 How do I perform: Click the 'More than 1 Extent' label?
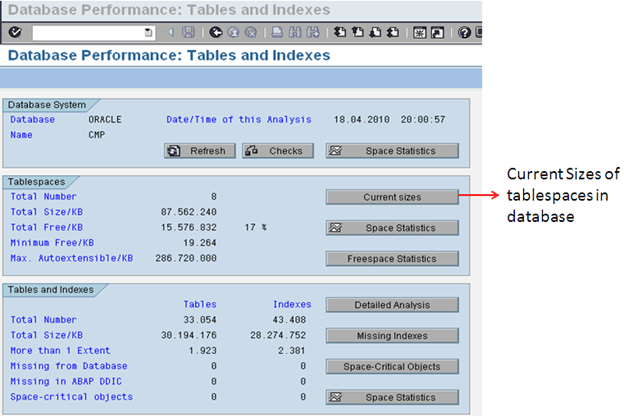point(60,351)
